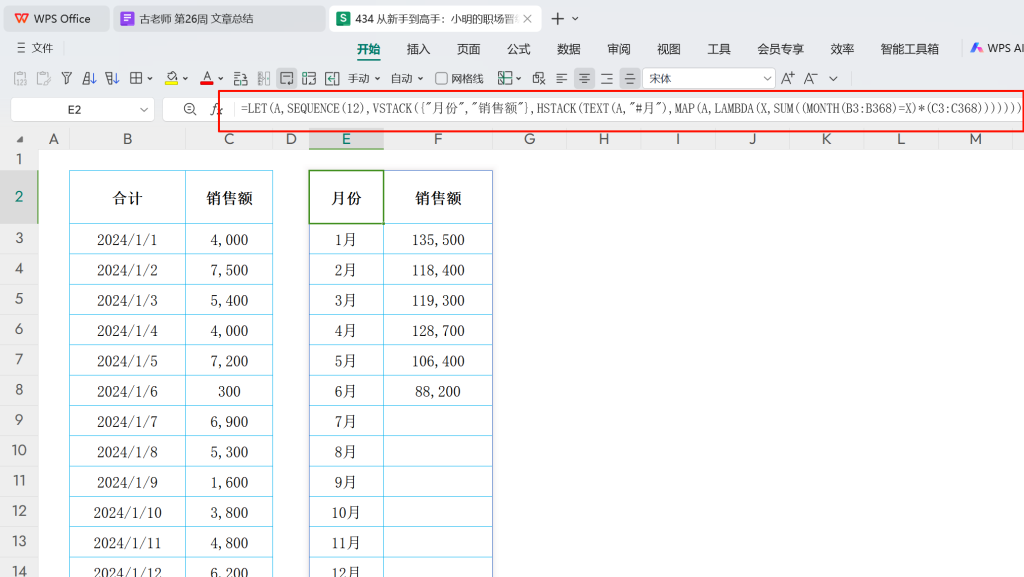The width and height of the screenshot is (1024, 577).
Task: Switch to the 开始 ribbon tab
Action: tap(368, 49)
